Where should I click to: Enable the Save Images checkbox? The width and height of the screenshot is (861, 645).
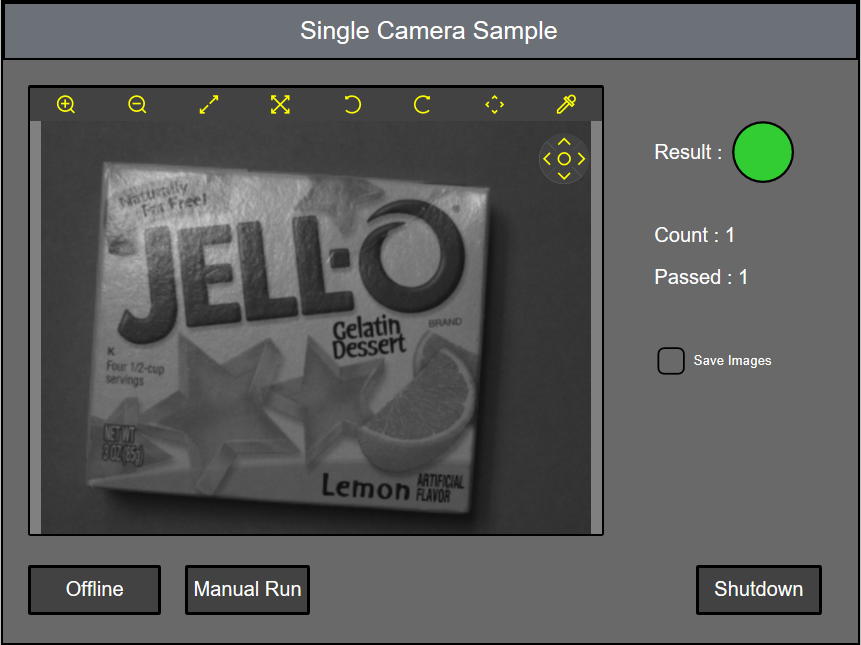671,361
